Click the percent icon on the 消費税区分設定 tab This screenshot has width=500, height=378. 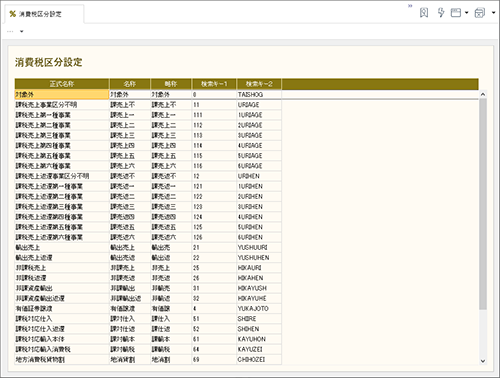click(13, 14)
